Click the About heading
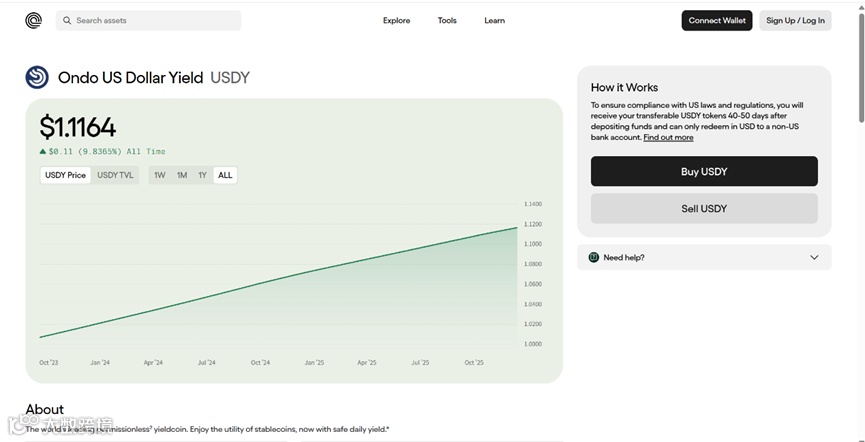Image resolution: width=865 pixels, height=442 pixels. coord(45,409)
